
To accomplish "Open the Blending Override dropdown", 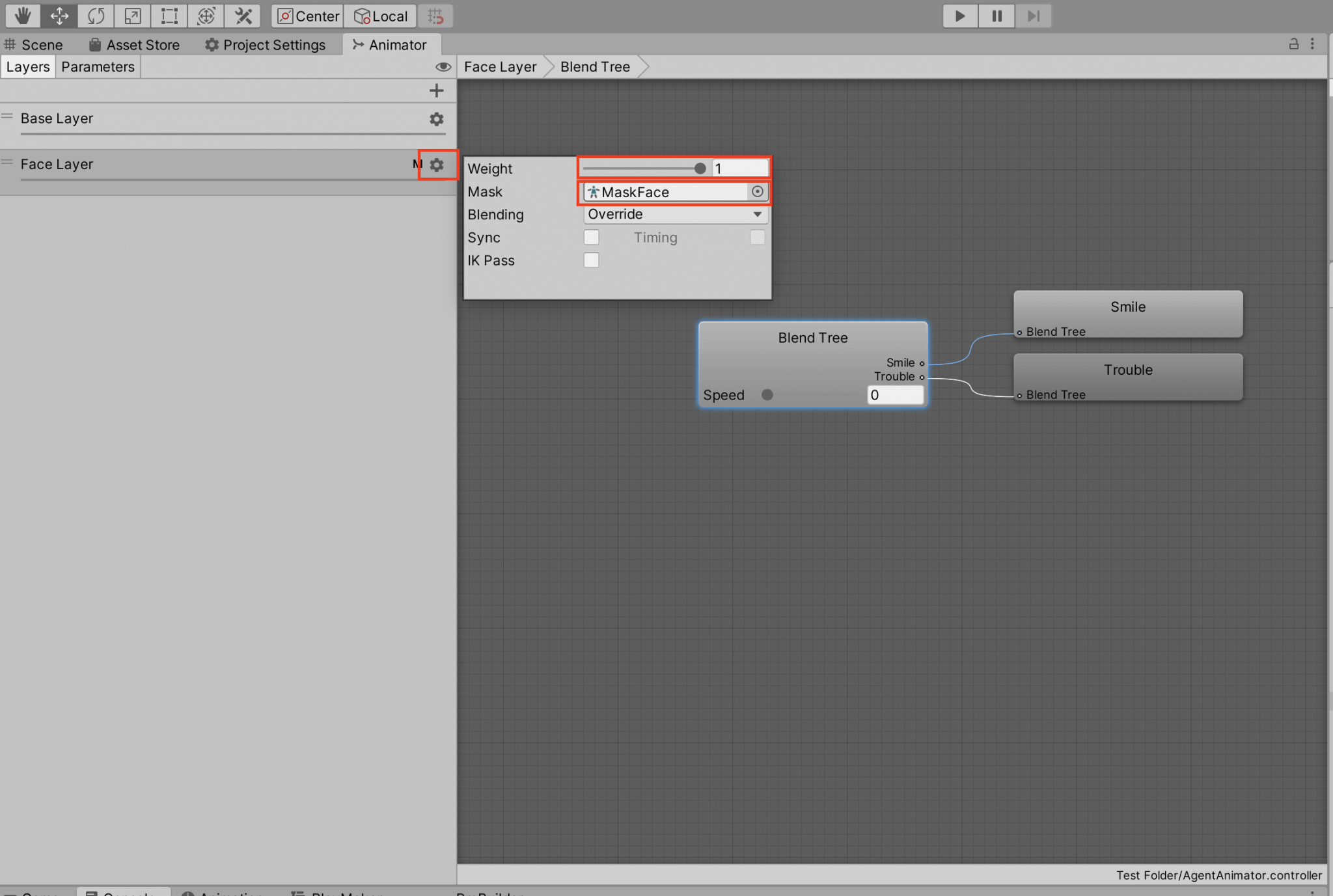I will click(675, 214).
